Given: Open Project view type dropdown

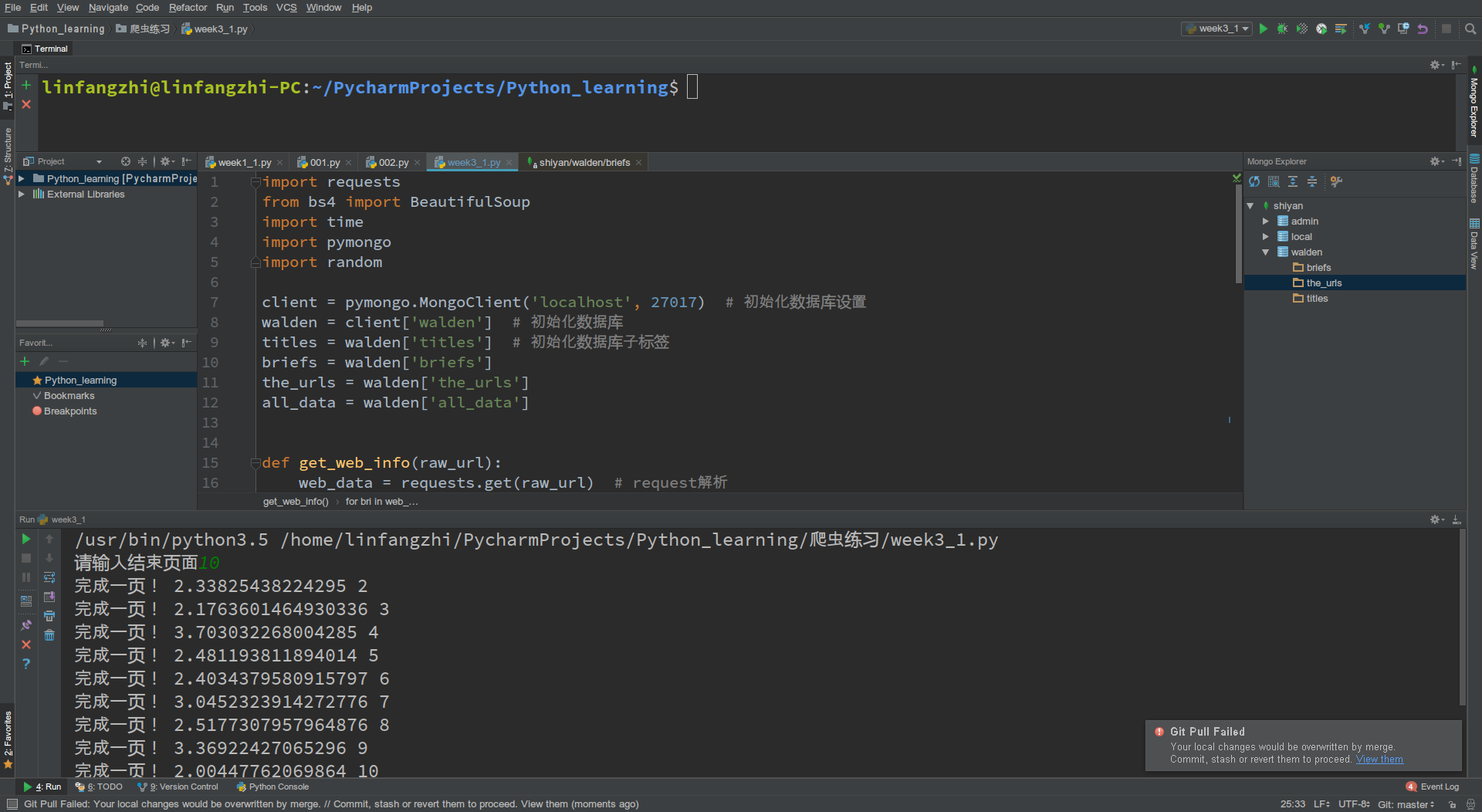Looking at the screenshot, I should pos(99,161).
